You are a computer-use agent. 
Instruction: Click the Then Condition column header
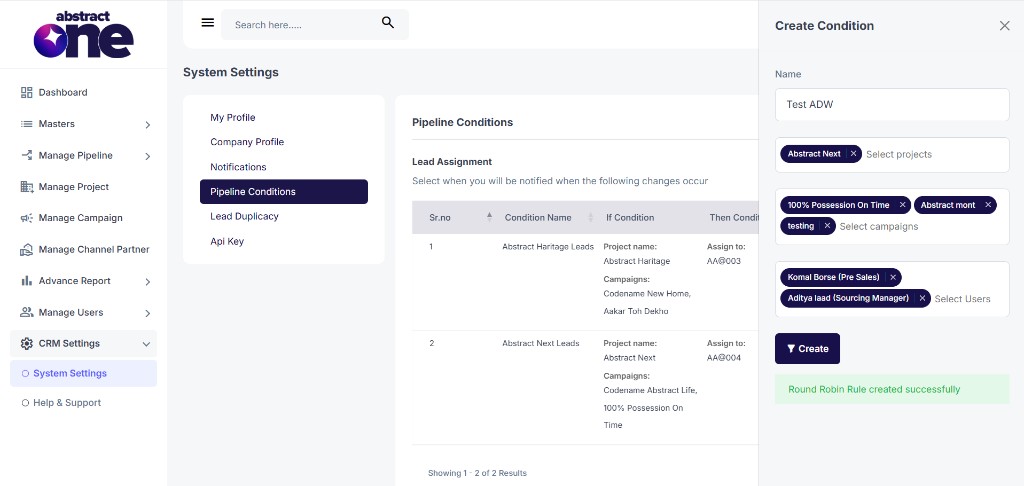(734, 218)
